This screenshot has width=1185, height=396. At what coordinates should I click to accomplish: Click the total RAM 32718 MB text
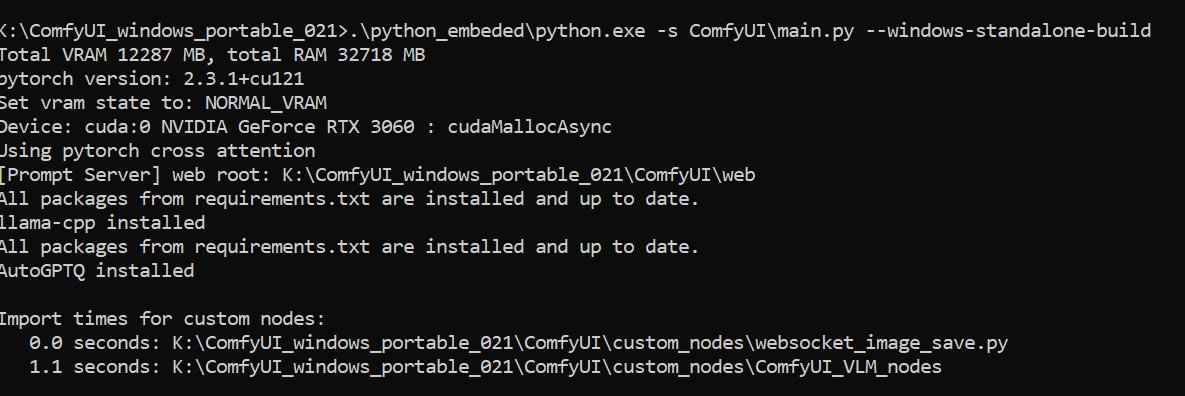point(326,55)
